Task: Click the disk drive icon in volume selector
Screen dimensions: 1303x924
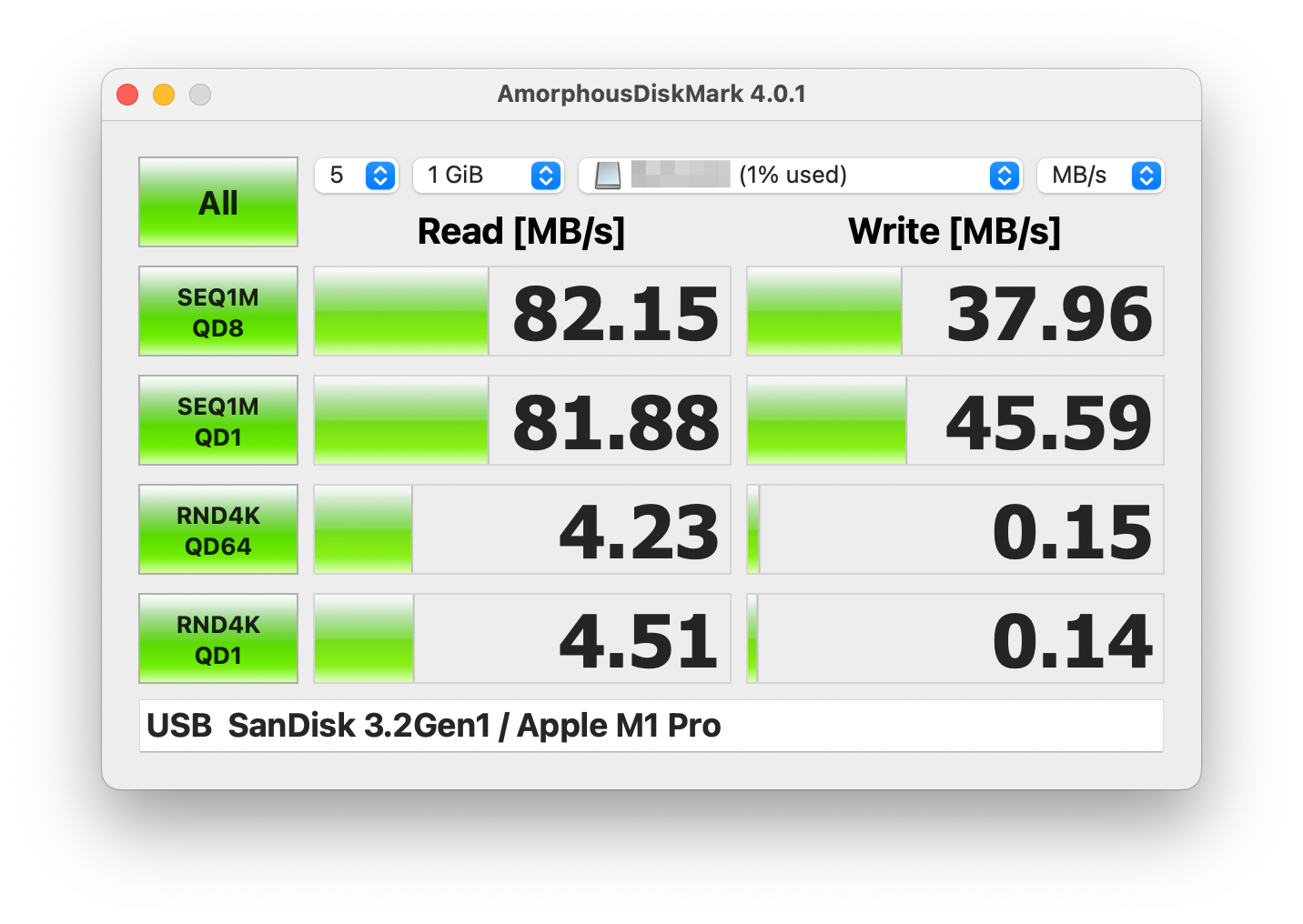Action: [x=608, y=175]
